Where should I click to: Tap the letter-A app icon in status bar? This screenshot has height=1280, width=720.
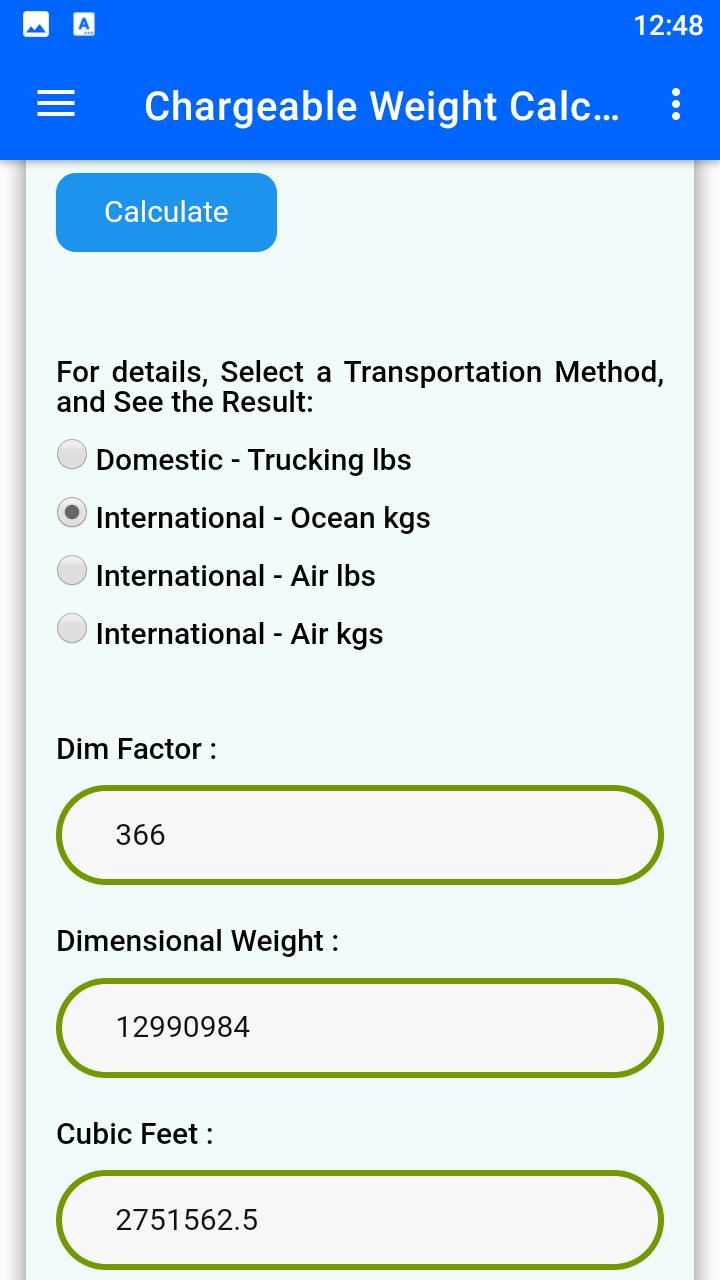point(84,23)
